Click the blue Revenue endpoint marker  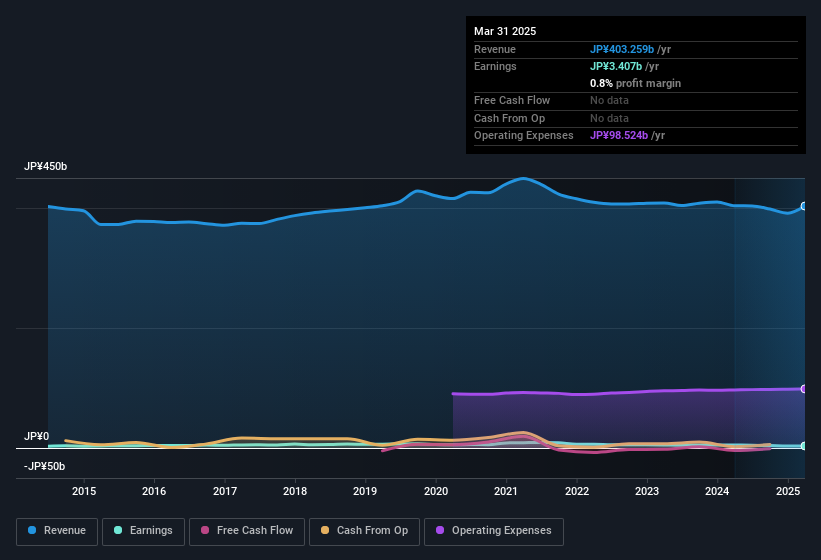coord(804,206)
